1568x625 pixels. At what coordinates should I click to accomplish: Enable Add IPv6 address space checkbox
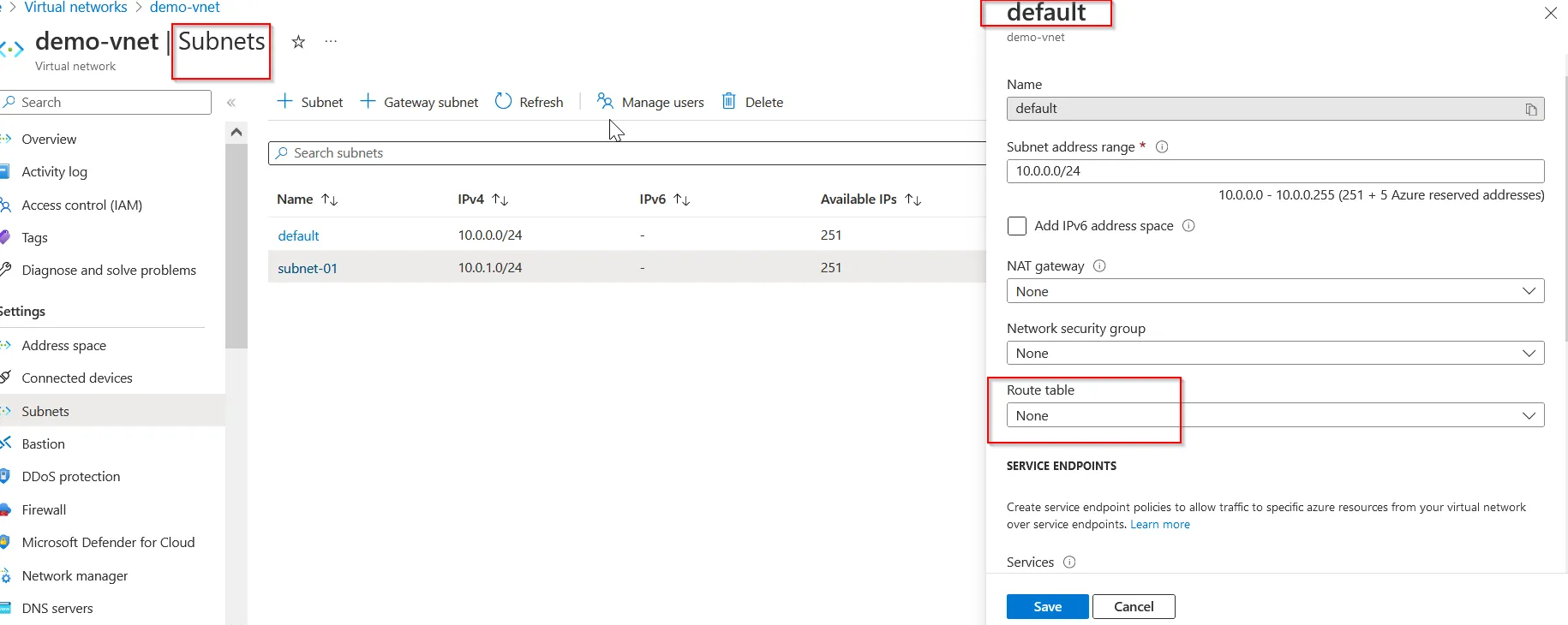(1017, 226)
